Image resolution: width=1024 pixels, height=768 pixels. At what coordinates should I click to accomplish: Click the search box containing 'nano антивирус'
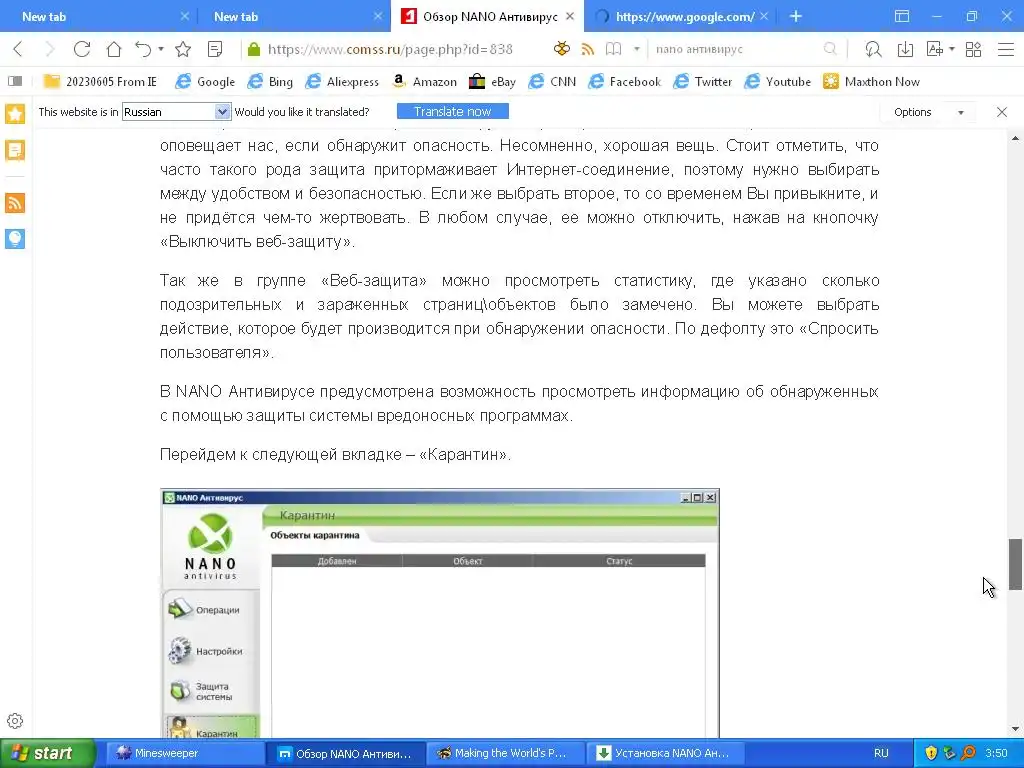pos(735,49)
